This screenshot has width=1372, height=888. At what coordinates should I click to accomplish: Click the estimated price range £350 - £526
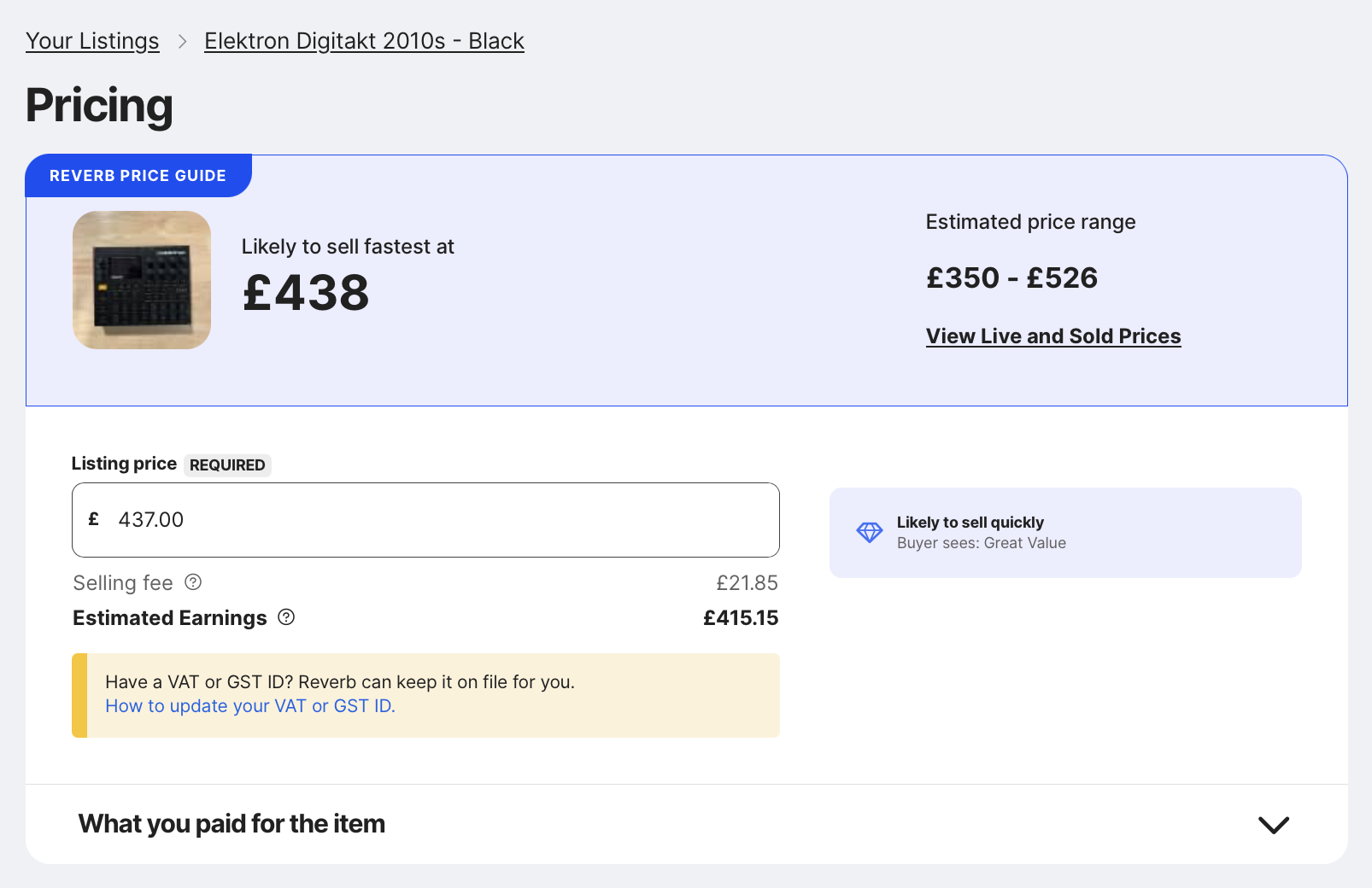click(x=1011, y=277)
